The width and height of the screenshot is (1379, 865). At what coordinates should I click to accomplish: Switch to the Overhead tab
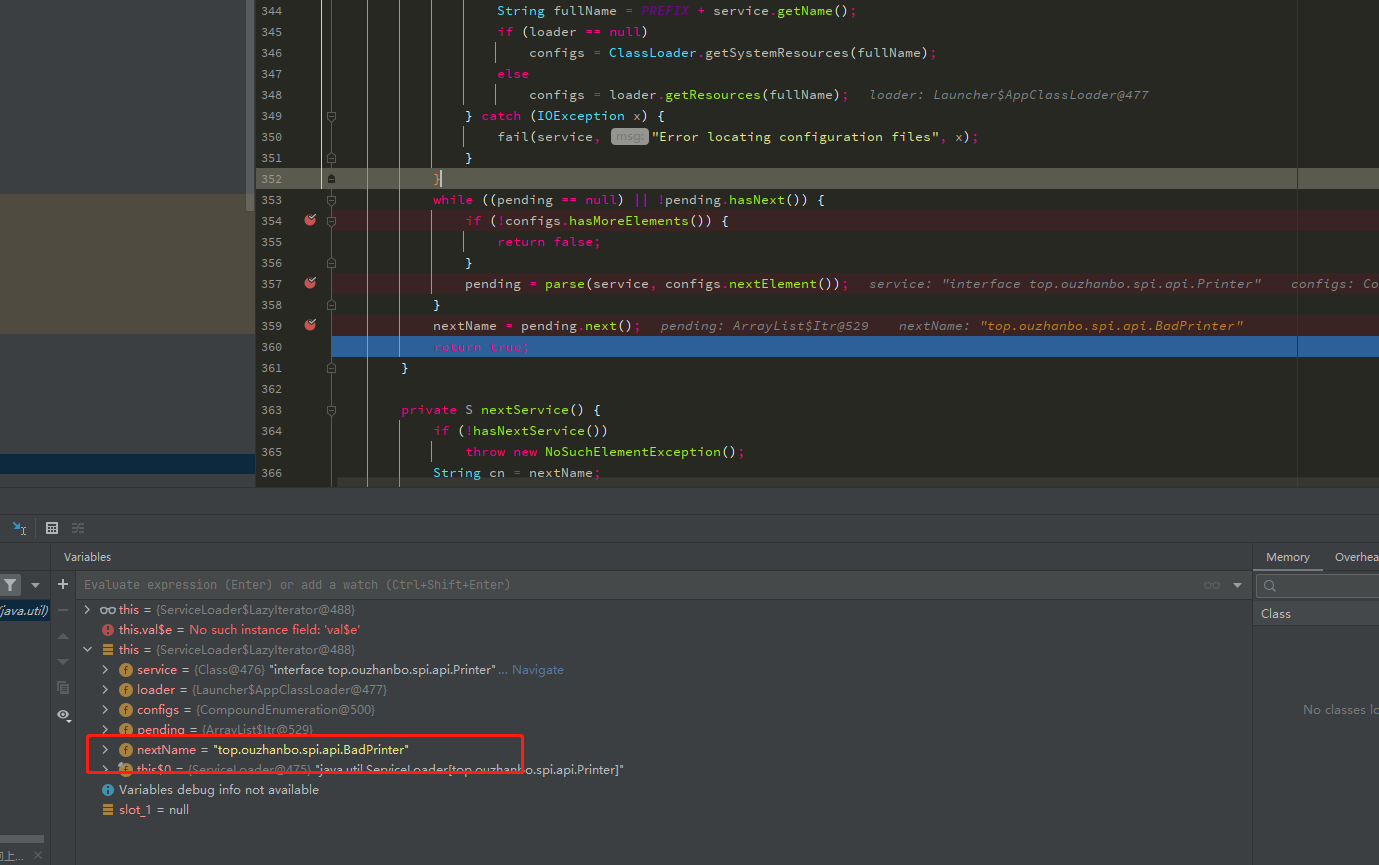(x=1356, y=557)
